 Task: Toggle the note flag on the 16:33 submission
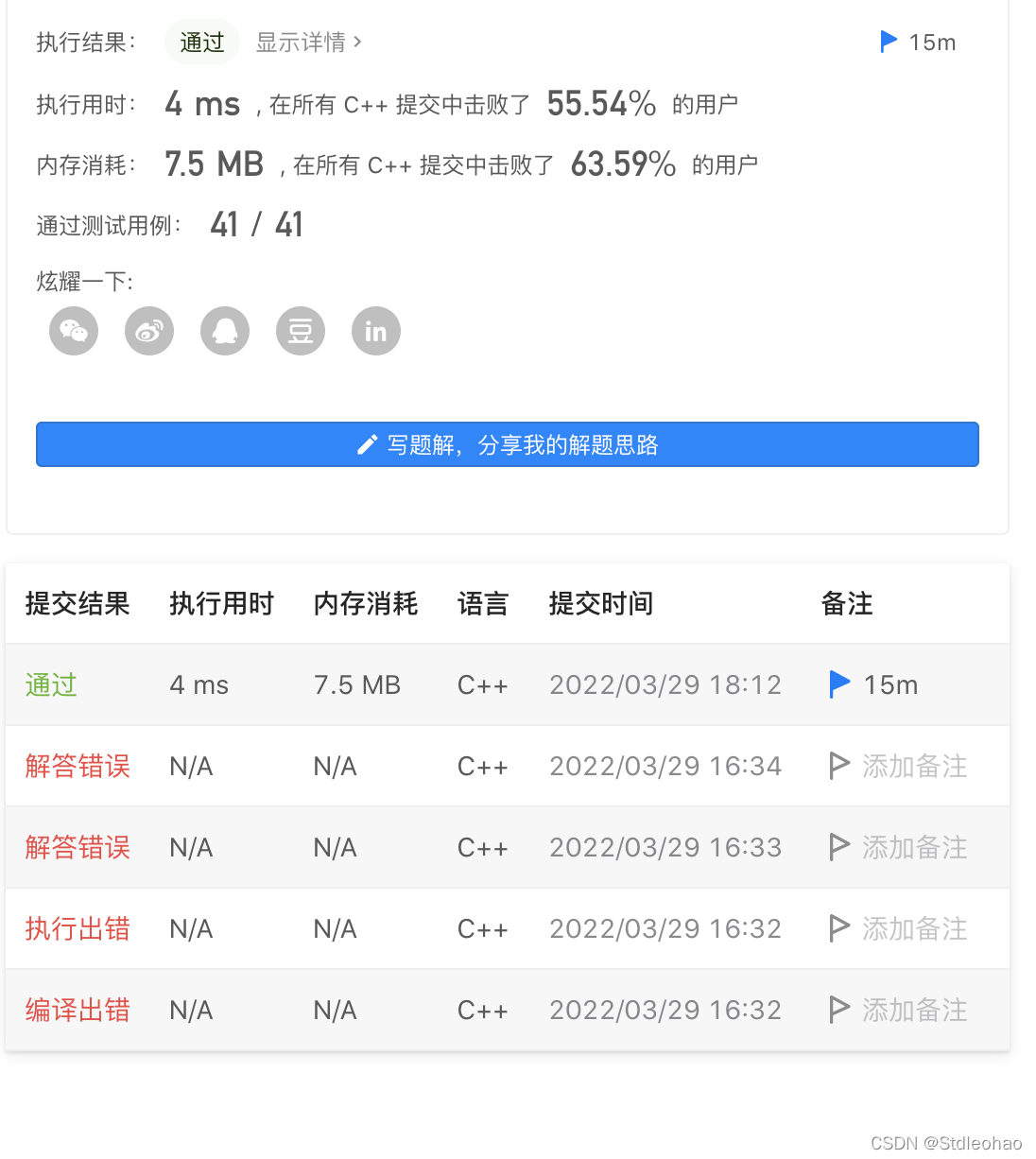(839, 847)
